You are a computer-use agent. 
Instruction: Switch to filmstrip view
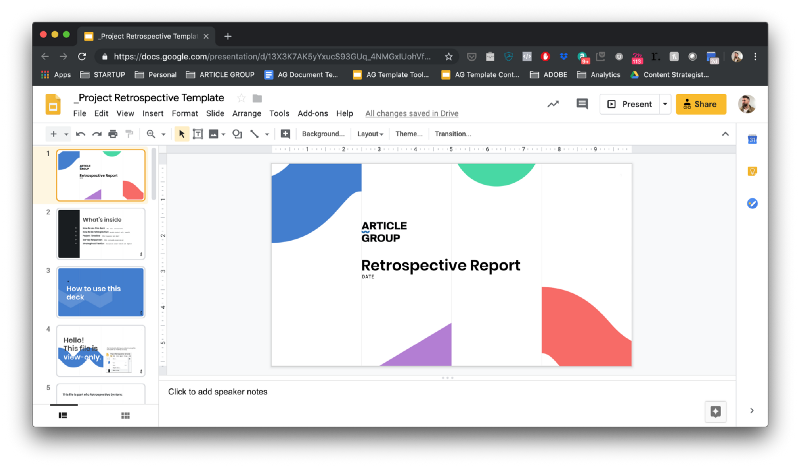pyautogui.click(x=63, y=415)
